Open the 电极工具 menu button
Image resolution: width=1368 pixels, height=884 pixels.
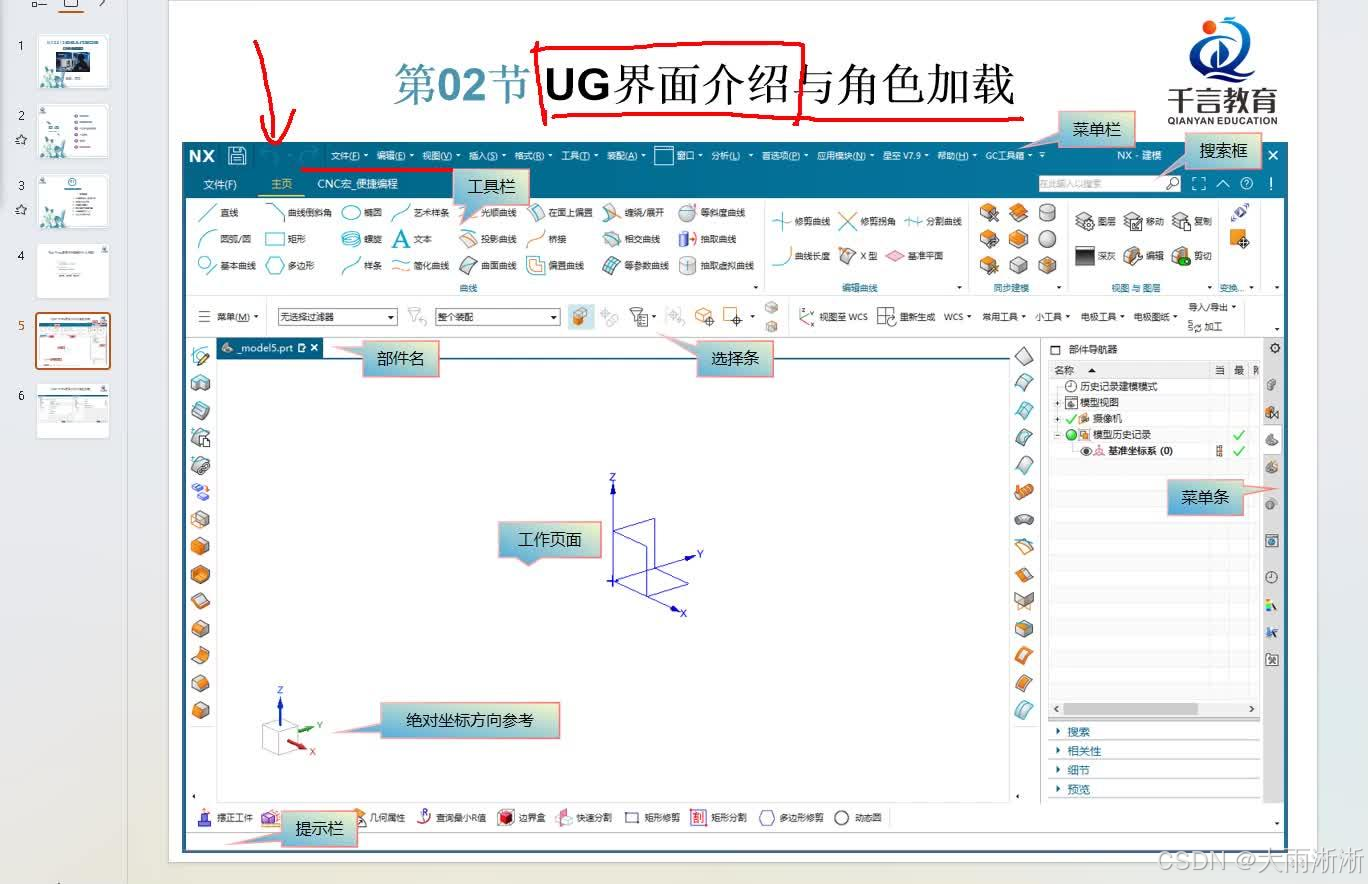pos(1103,316)
